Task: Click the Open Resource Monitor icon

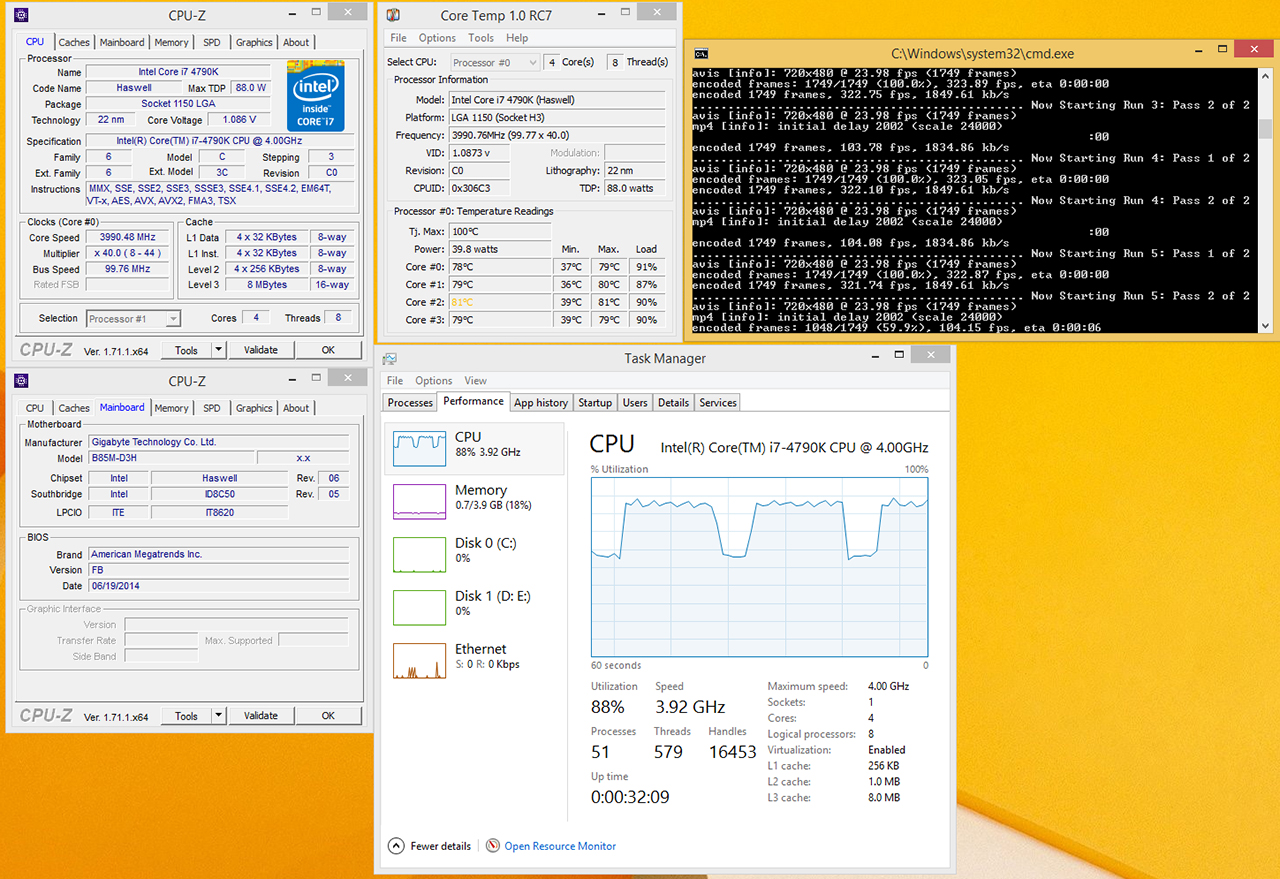Action: 493,846
